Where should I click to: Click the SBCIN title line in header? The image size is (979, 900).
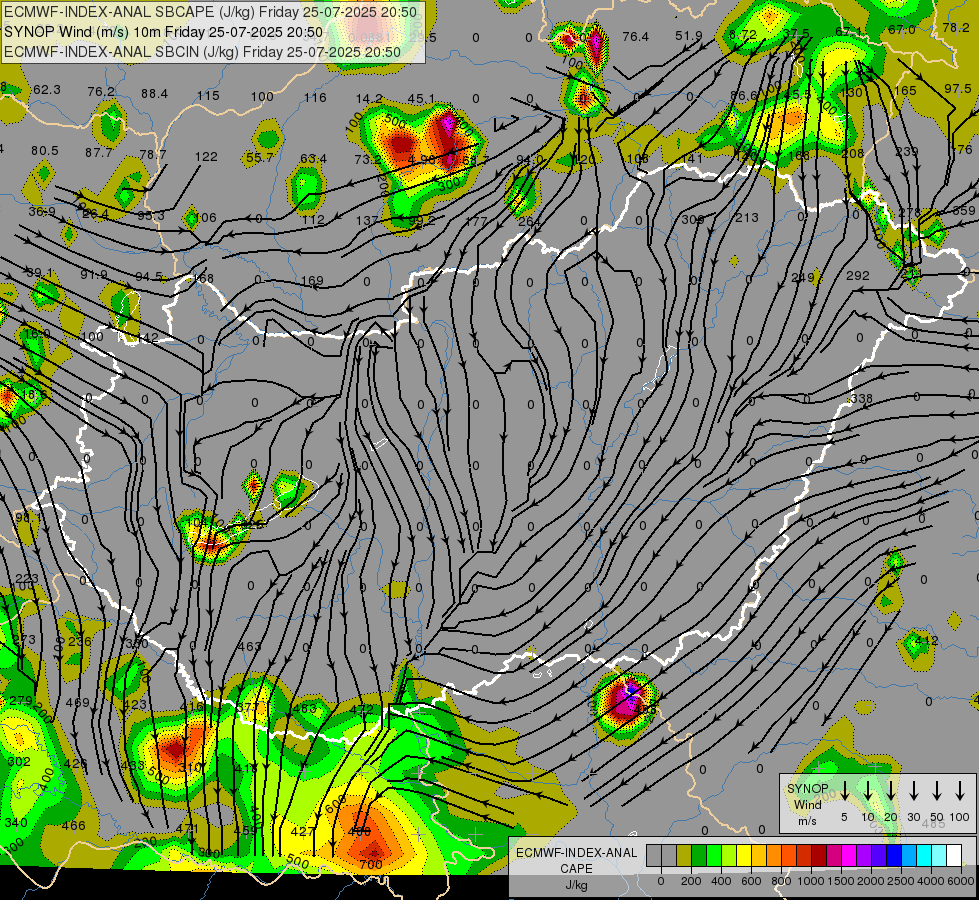tap(202, 52)
